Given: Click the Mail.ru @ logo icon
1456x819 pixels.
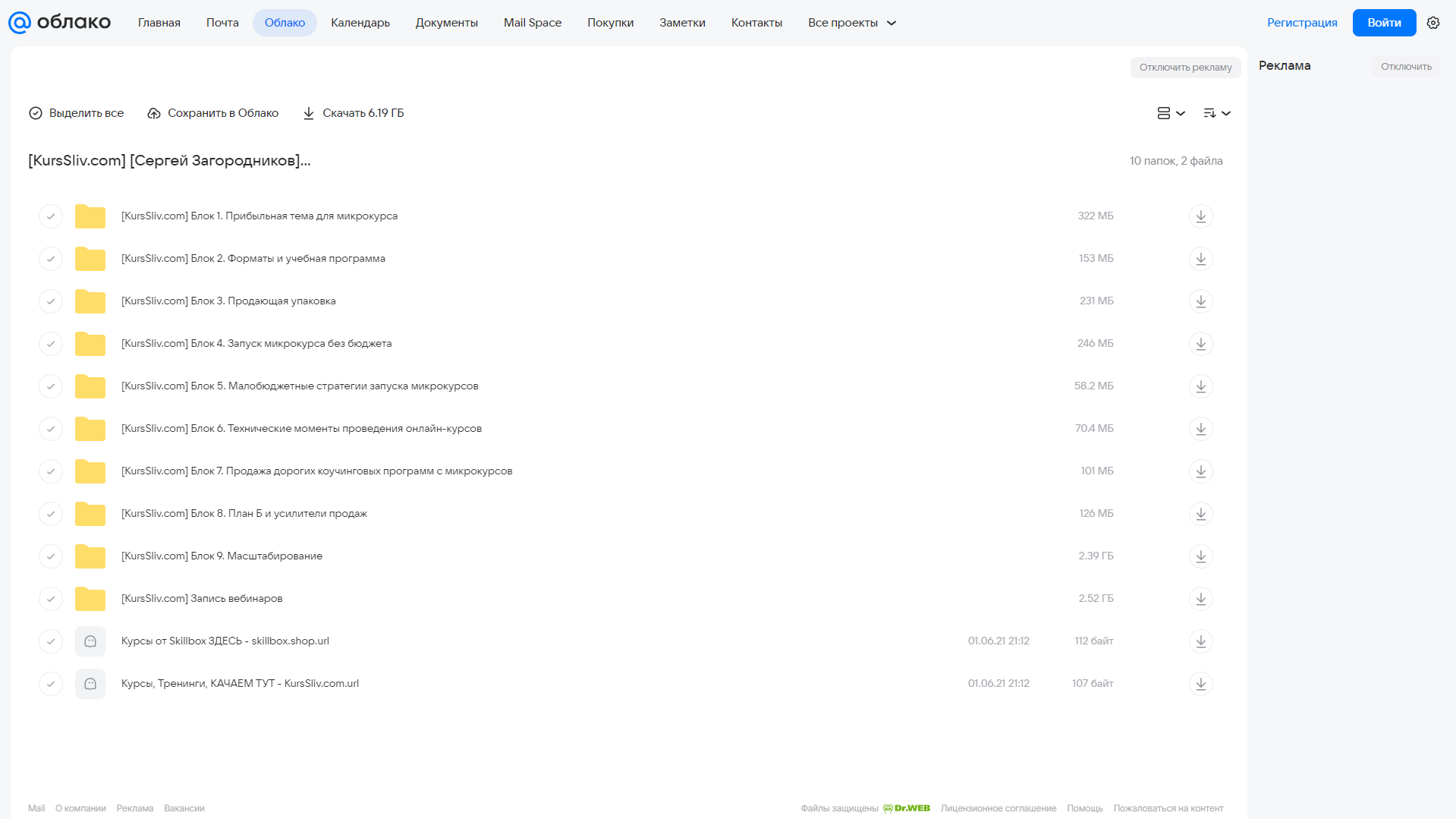Looking at the screenshot, I should [19, 23].
